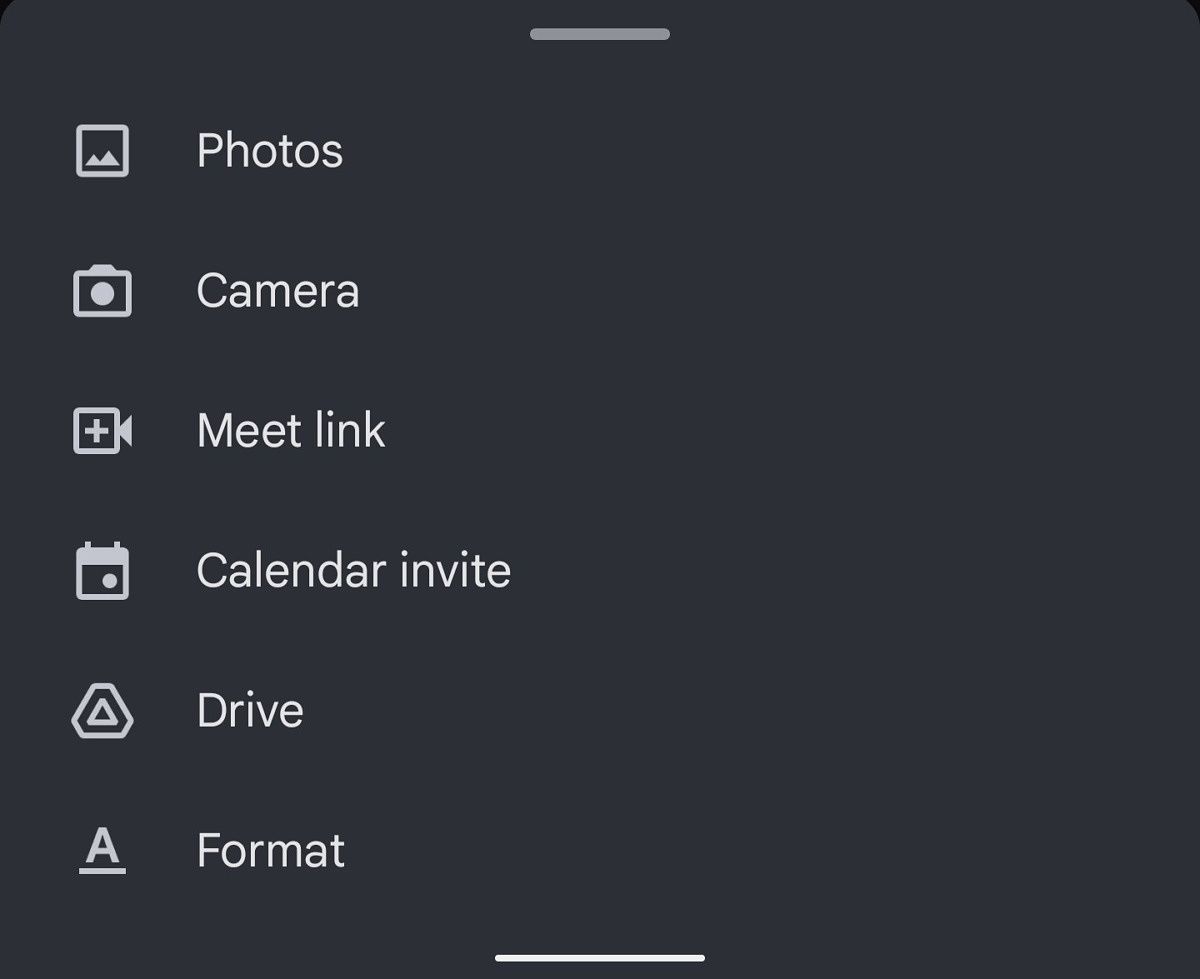Image resolution: width=1200 pixels, height=979 pixels.
Task: Choose Format from the attachment sheet
Action: [270, 850]
